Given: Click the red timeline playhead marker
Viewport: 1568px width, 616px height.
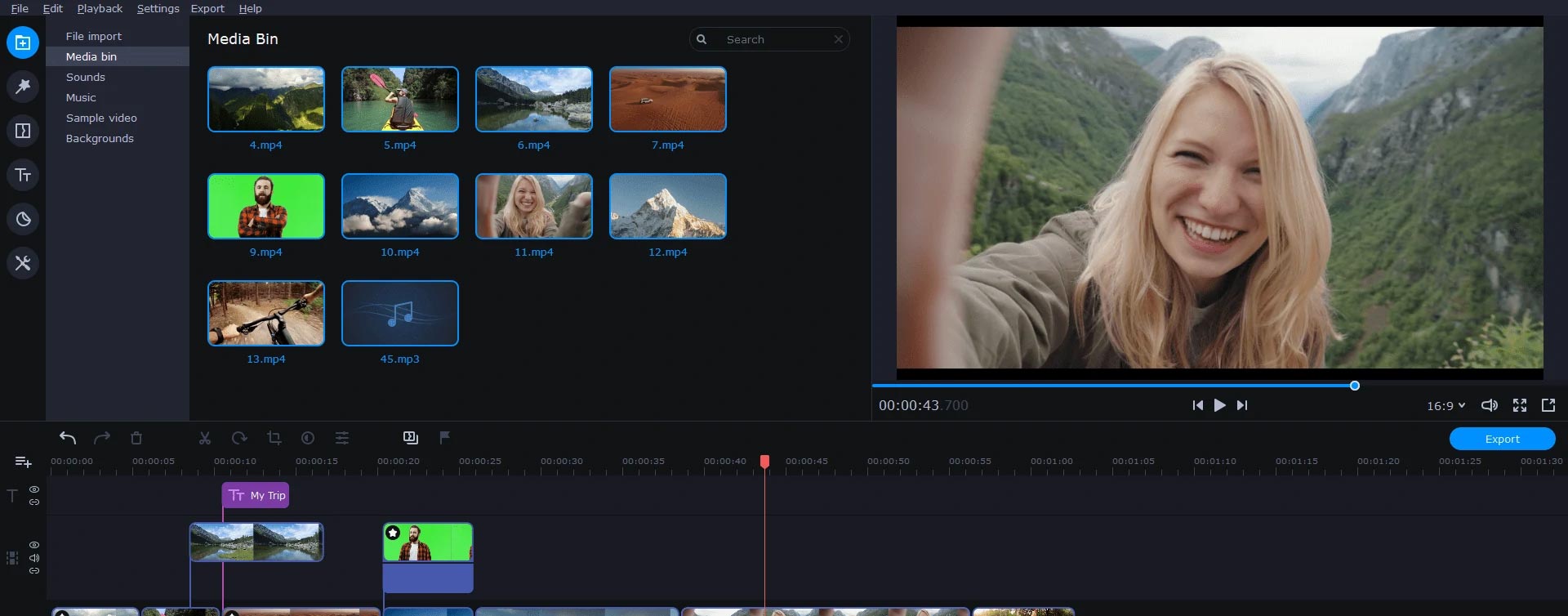Looking at the screenshot, I should click(764, 462).
